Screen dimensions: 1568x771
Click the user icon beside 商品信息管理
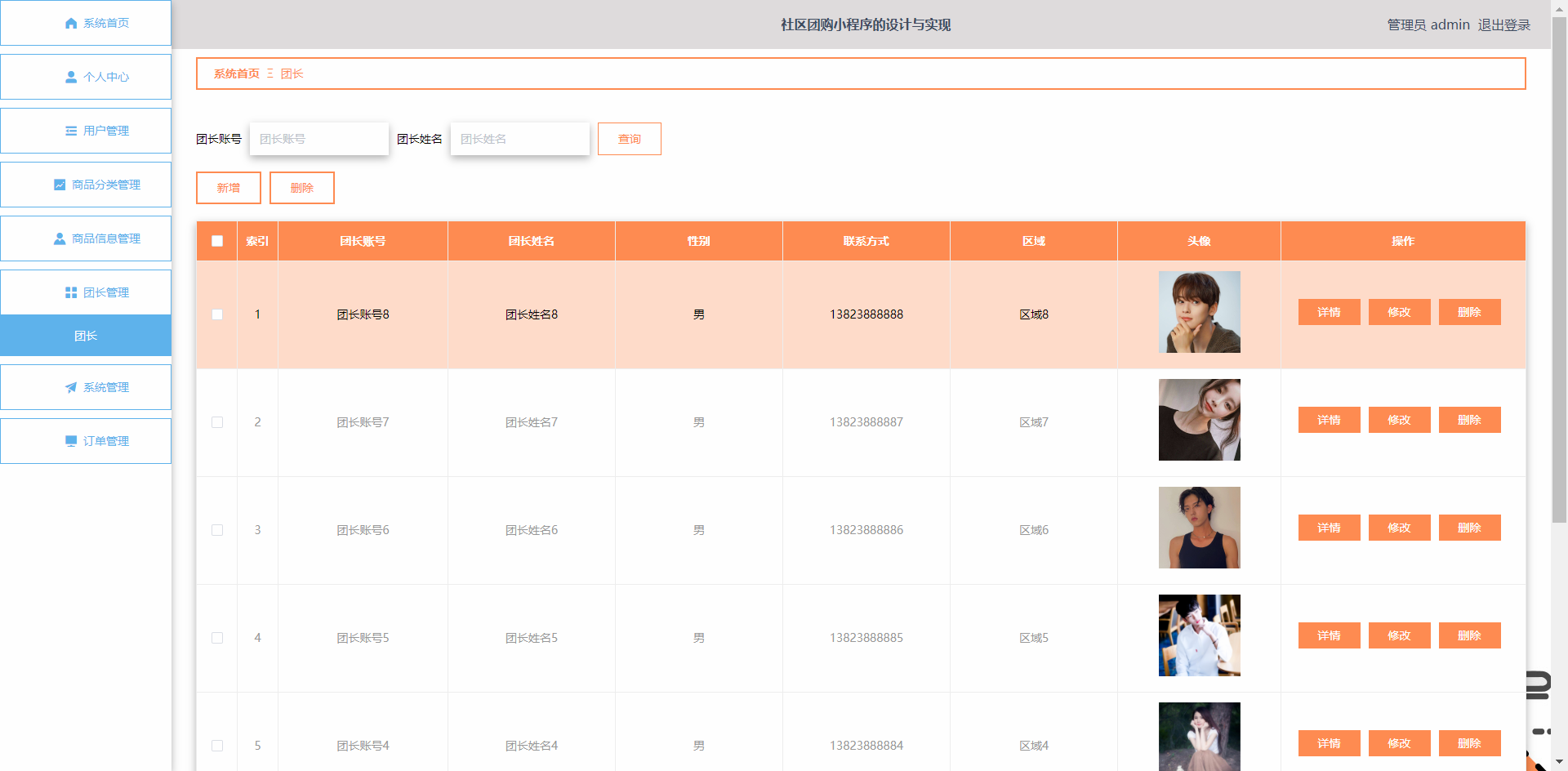coord(60,239)
